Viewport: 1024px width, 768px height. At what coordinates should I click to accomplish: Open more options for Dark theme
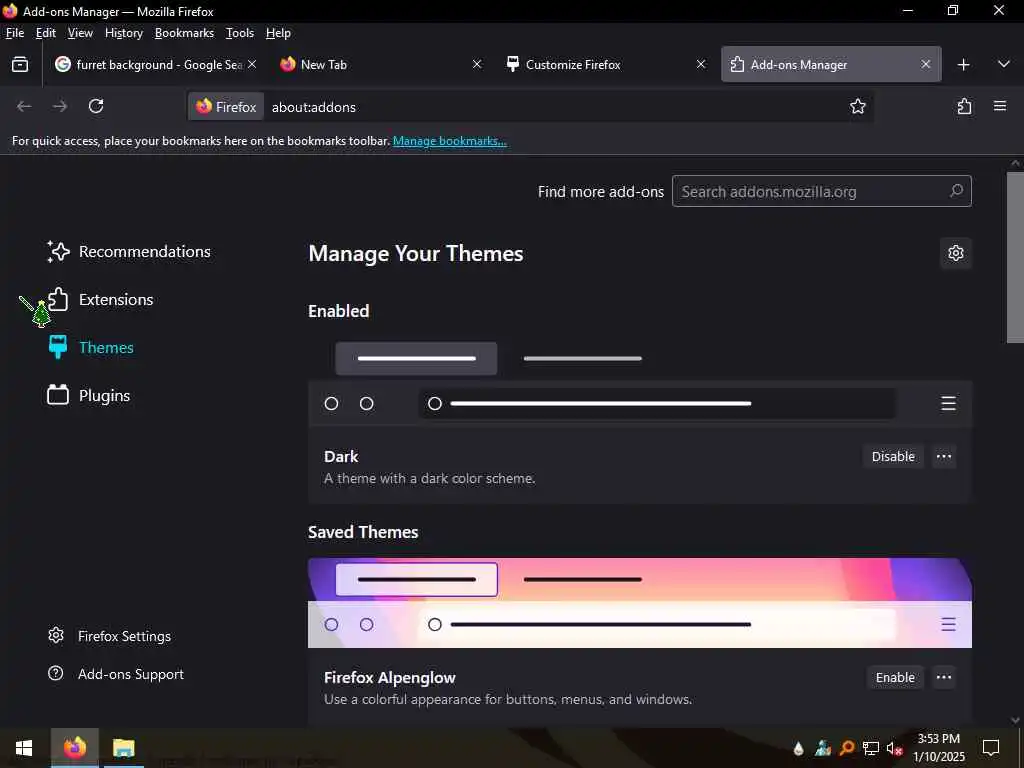click(944, 456)
